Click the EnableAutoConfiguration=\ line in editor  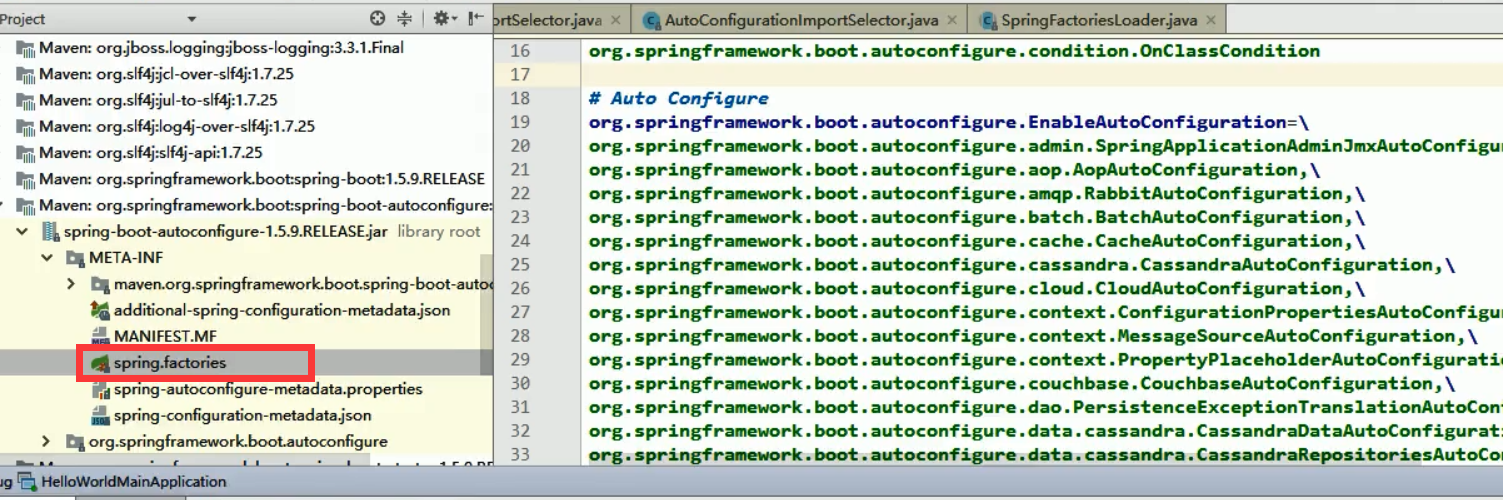click(948, 122)
